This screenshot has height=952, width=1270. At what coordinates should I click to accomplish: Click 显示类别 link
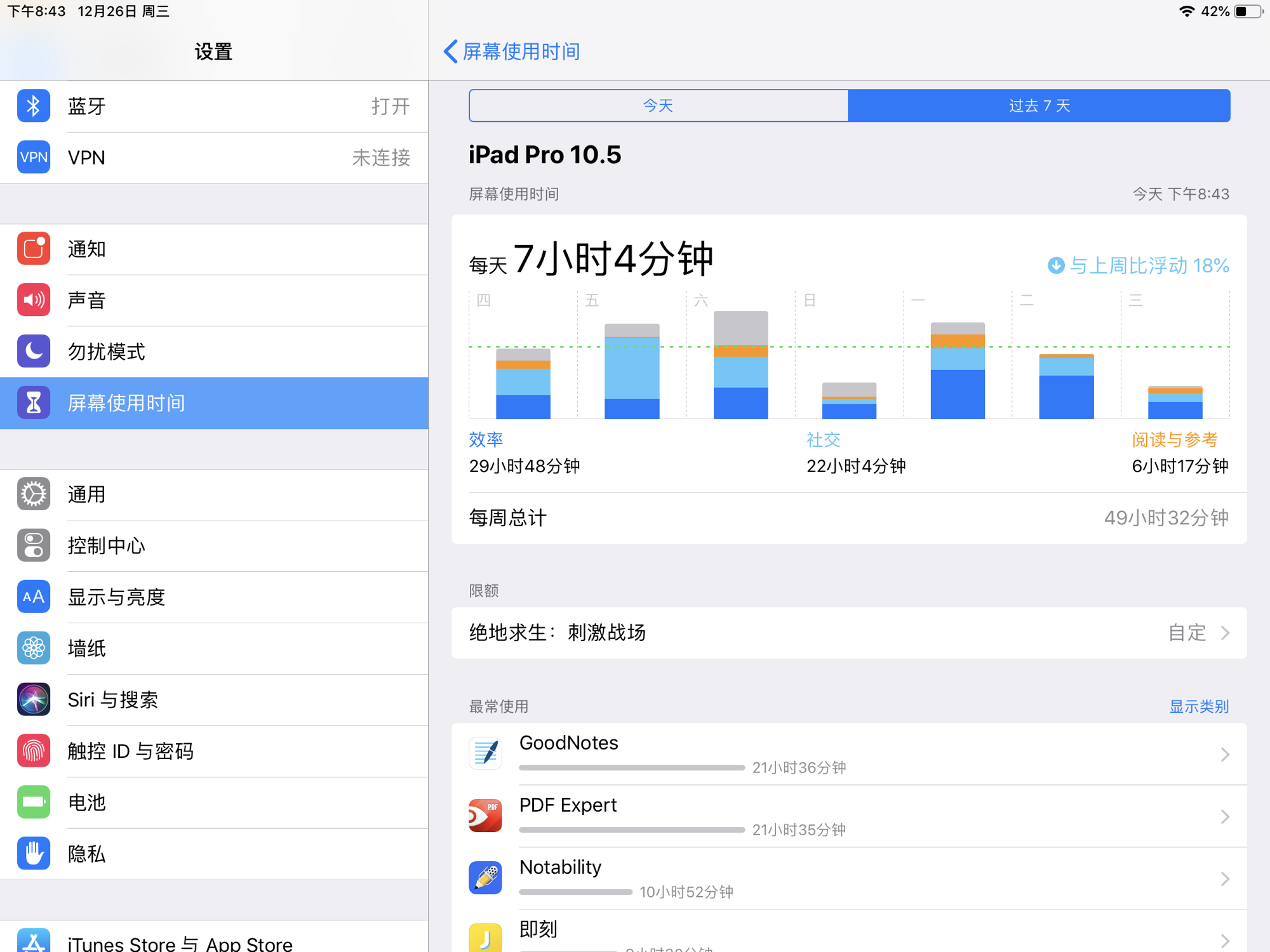[x=1198, y=706]
